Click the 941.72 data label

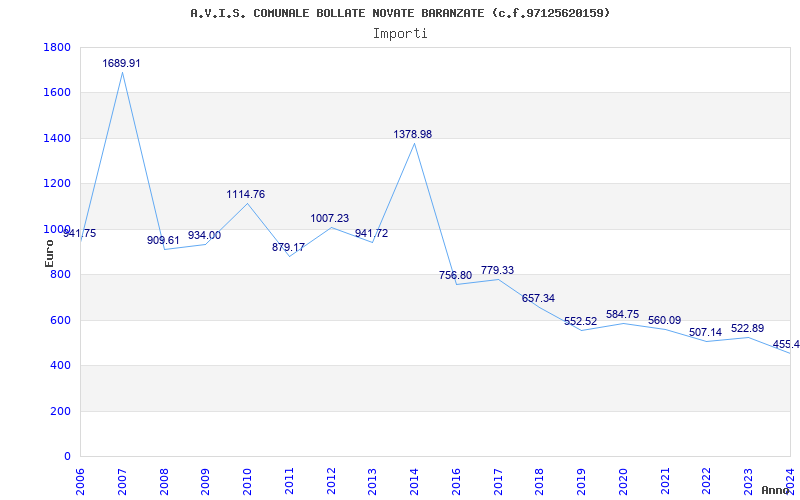coord(371,234)
